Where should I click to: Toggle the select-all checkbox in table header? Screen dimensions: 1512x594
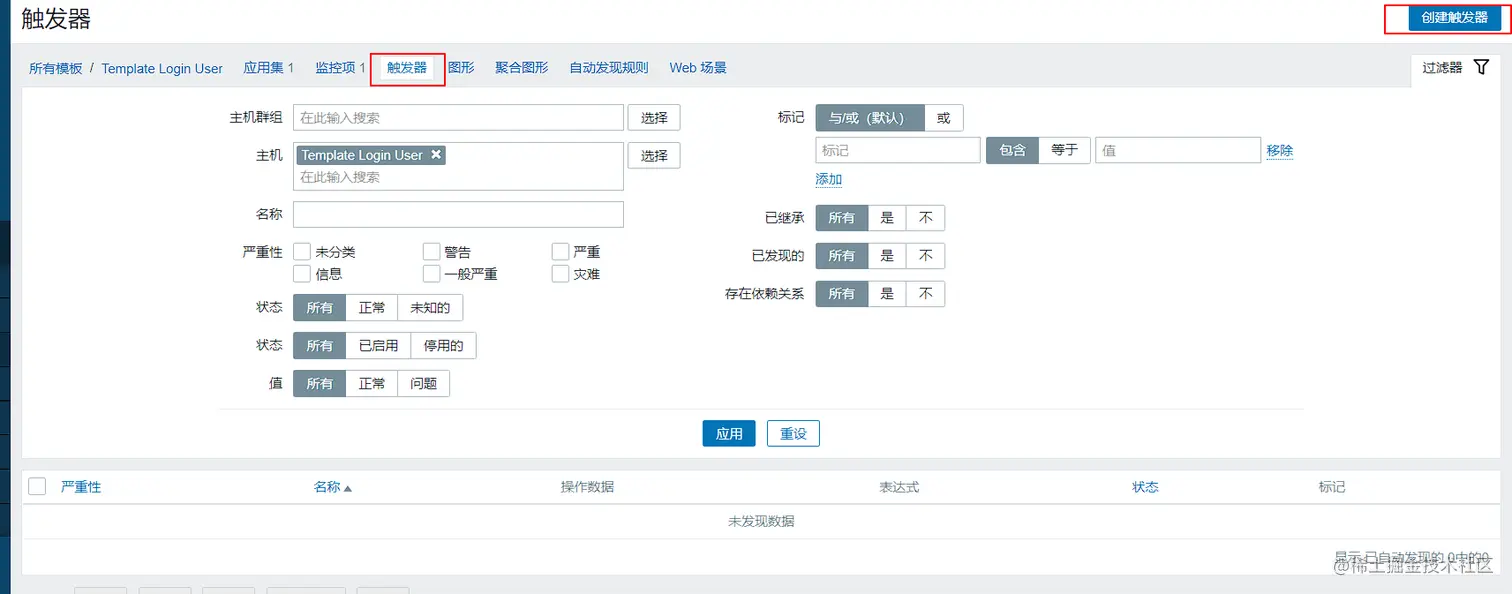37,487
